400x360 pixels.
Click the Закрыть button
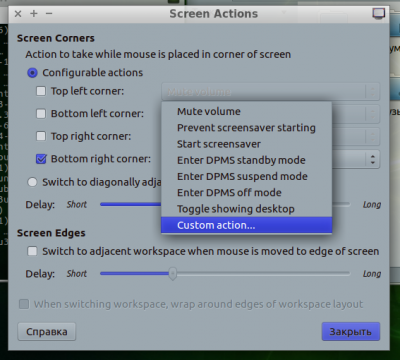pyautogui.click(x=351, y=332)
